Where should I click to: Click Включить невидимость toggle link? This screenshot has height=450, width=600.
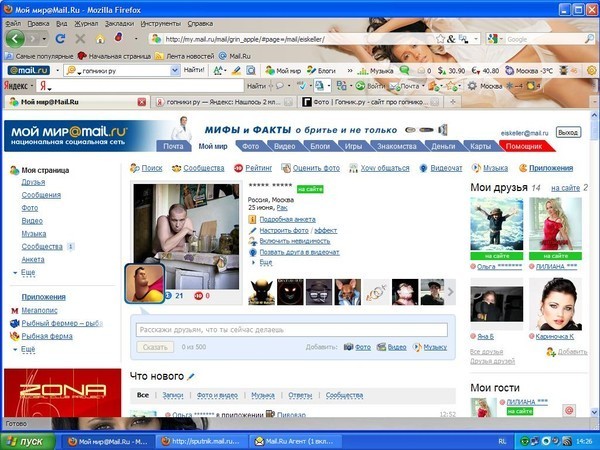click(x=295, y=241)
